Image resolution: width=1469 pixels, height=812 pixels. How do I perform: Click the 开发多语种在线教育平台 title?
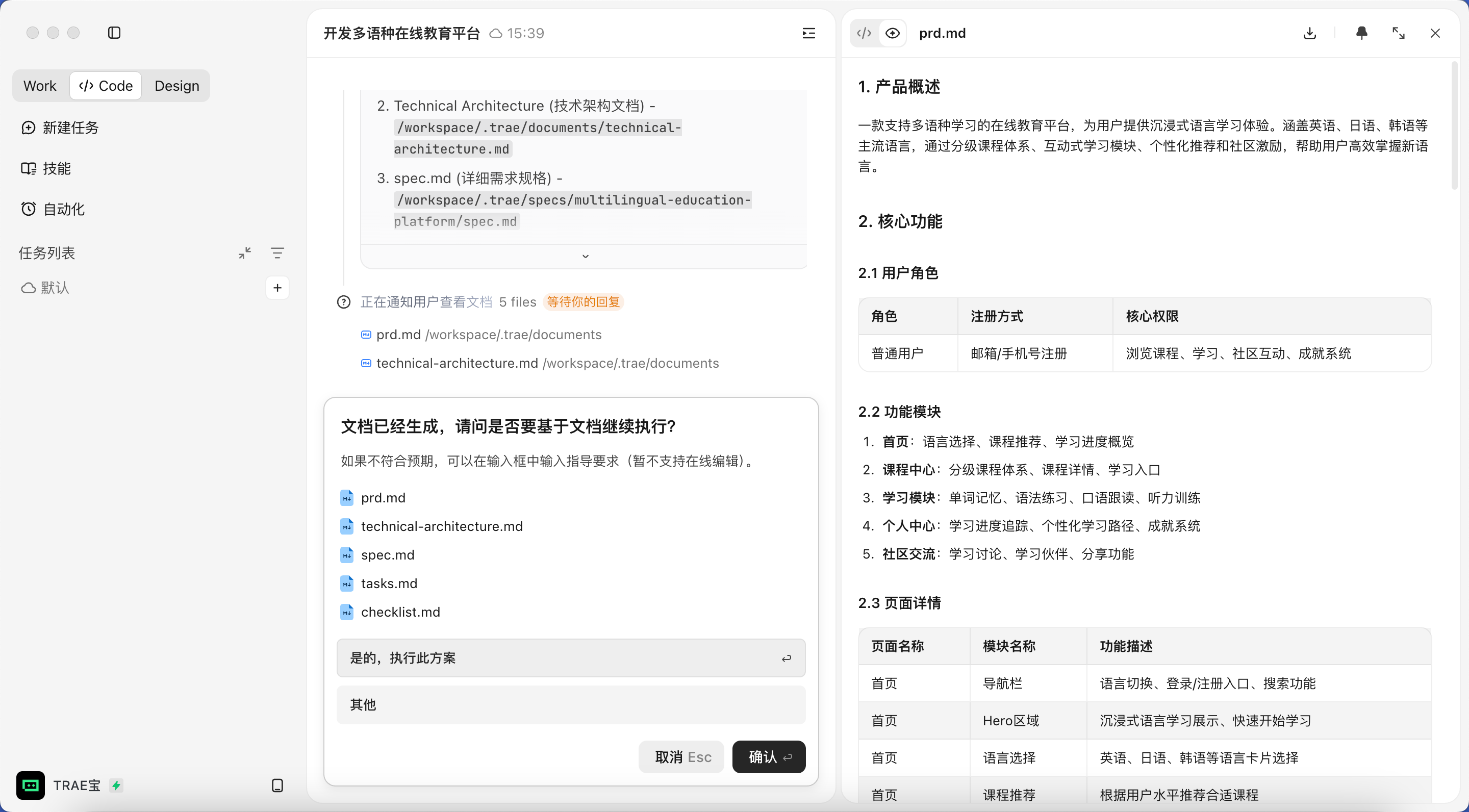point(401,33)
